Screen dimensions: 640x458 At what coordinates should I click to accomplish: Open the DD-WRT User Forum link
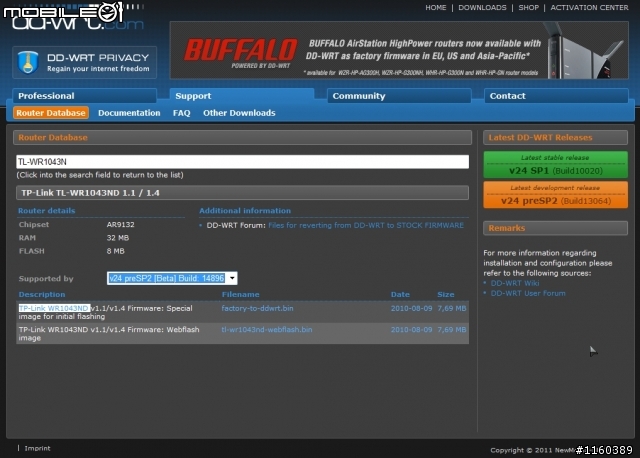click(528, 293)
